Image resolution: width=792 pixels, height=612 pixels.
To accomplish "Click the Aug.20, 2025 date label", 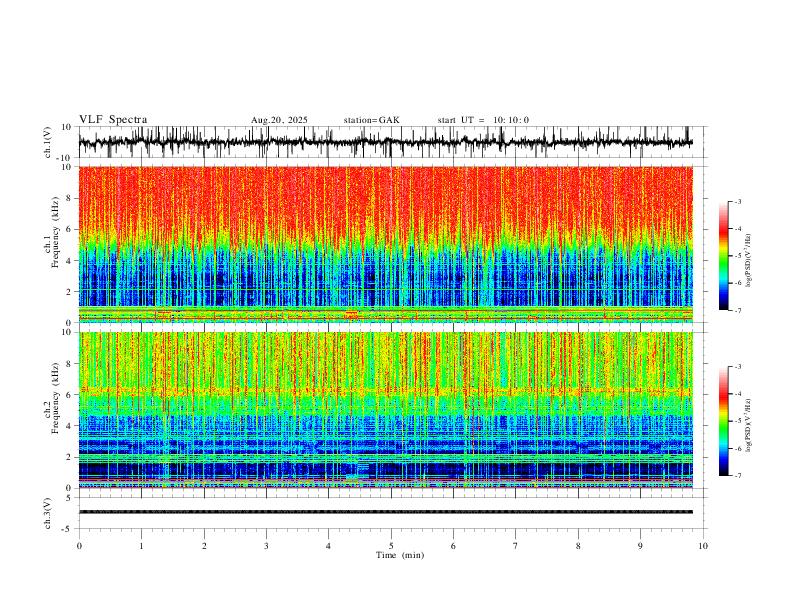I will (279, 120).
